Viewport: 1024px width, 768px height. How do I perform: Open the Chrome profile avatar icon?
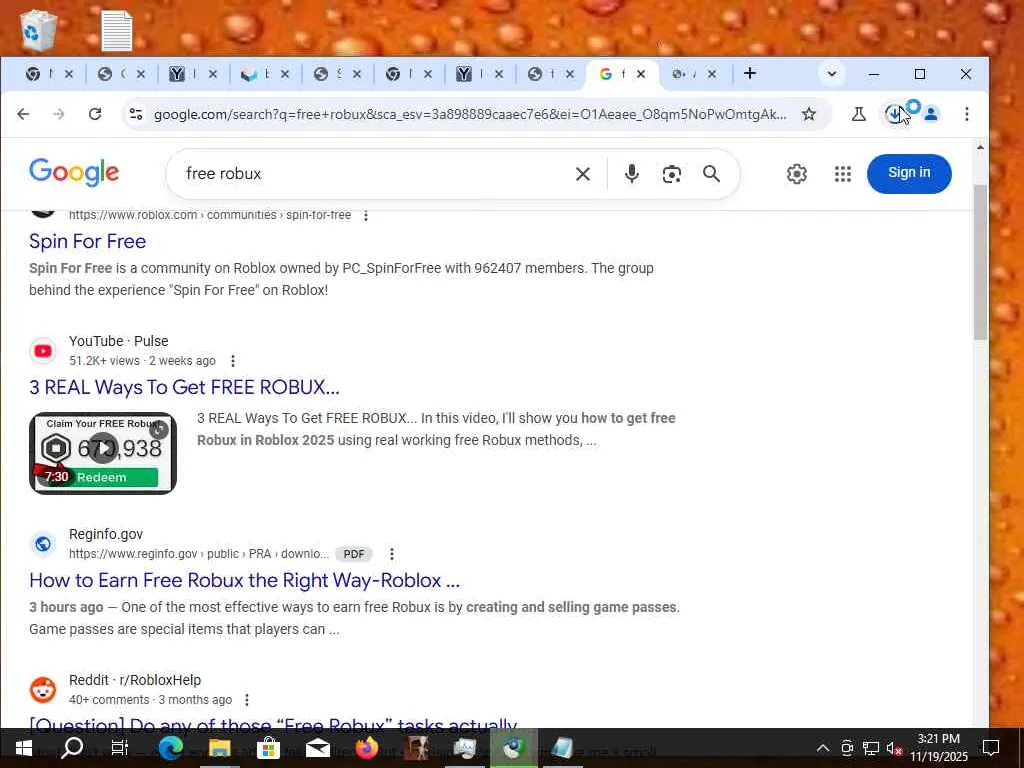pos(931,114)
